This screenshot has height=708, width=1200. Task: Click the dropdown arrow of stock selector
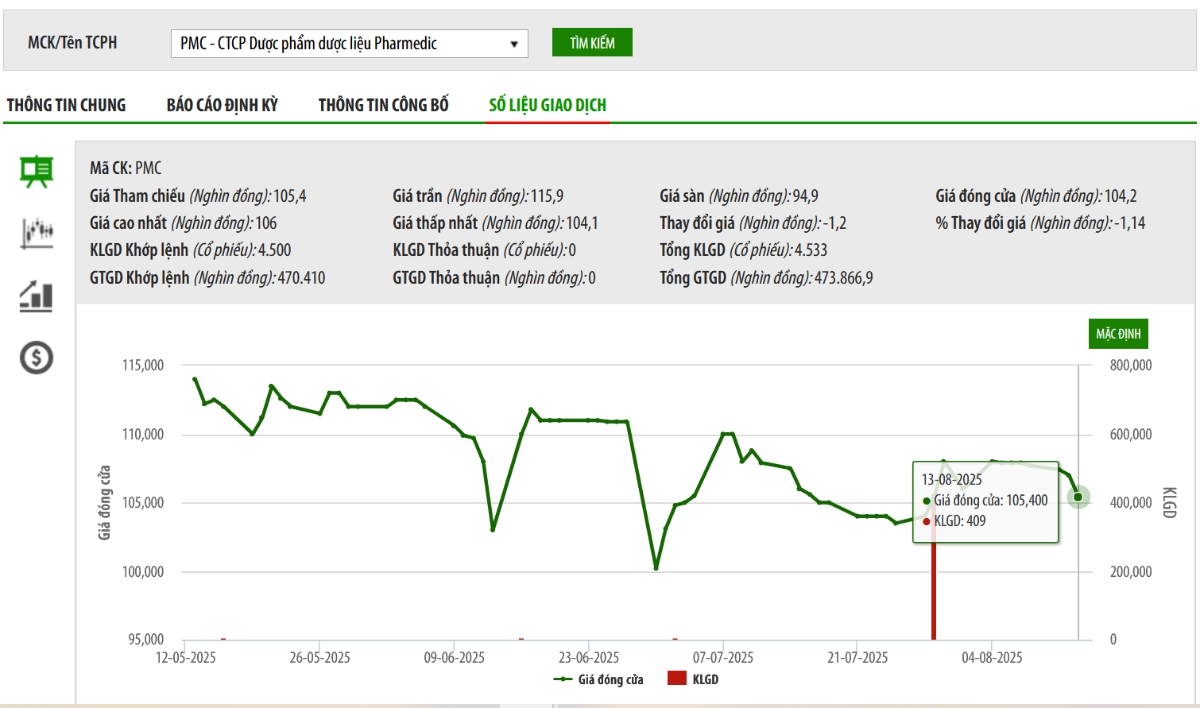[514, 44]
